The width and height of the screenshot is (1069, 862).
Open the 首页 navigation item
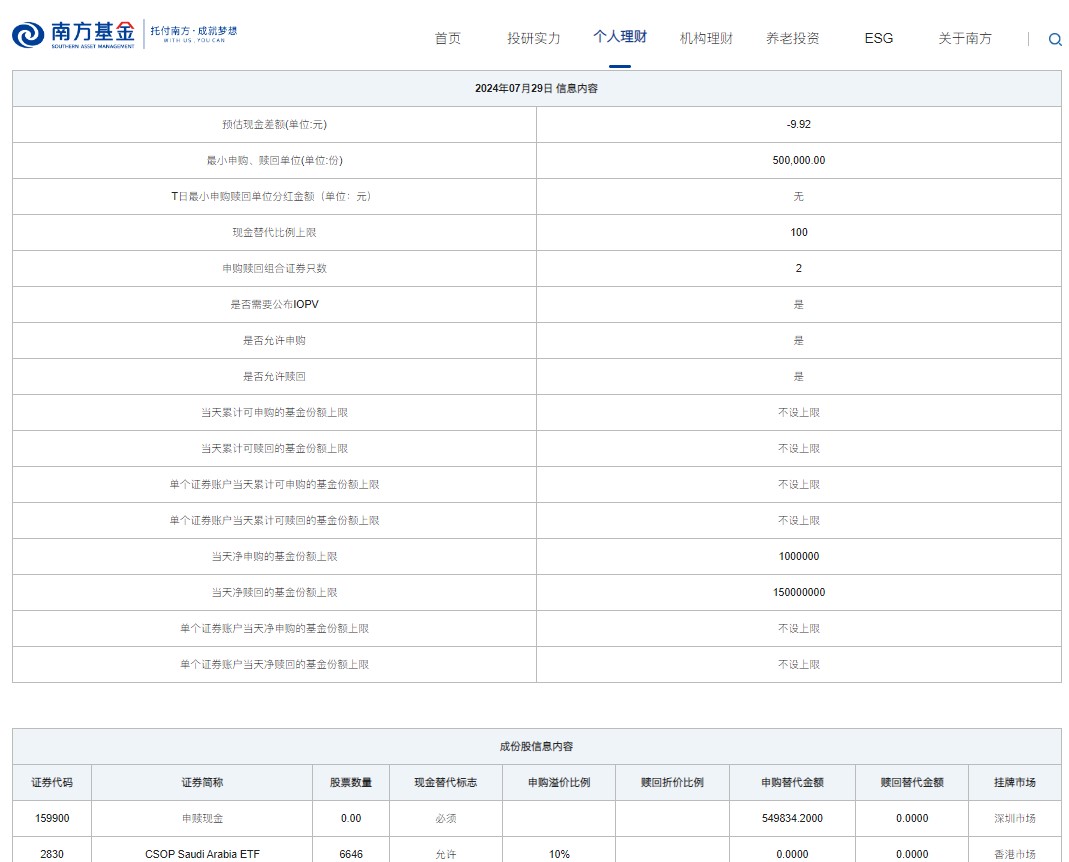click(448, 39)
